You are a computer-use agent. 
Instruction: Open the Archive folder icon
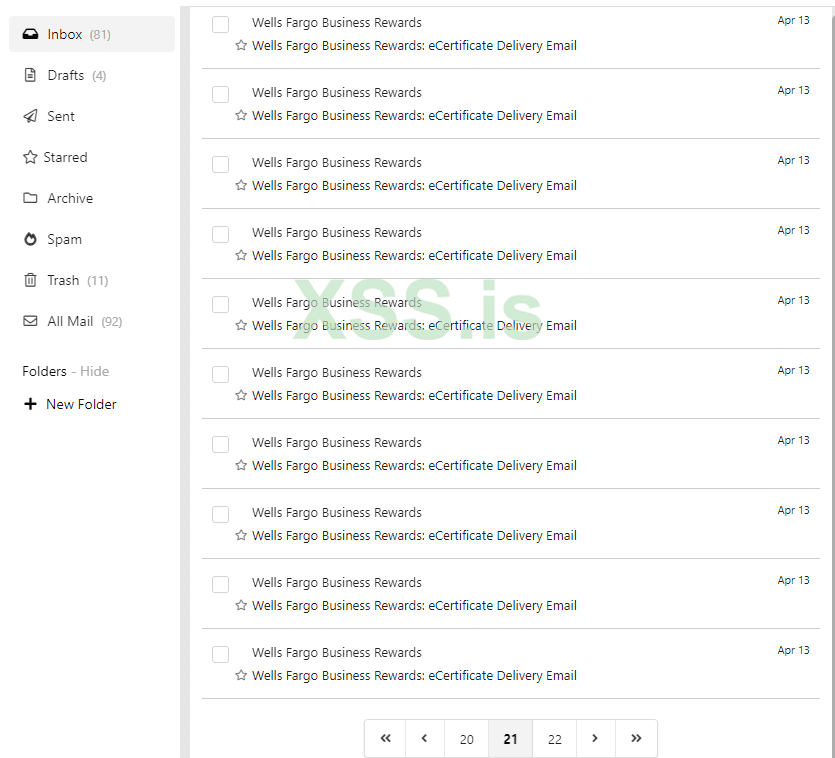(30, 198)
